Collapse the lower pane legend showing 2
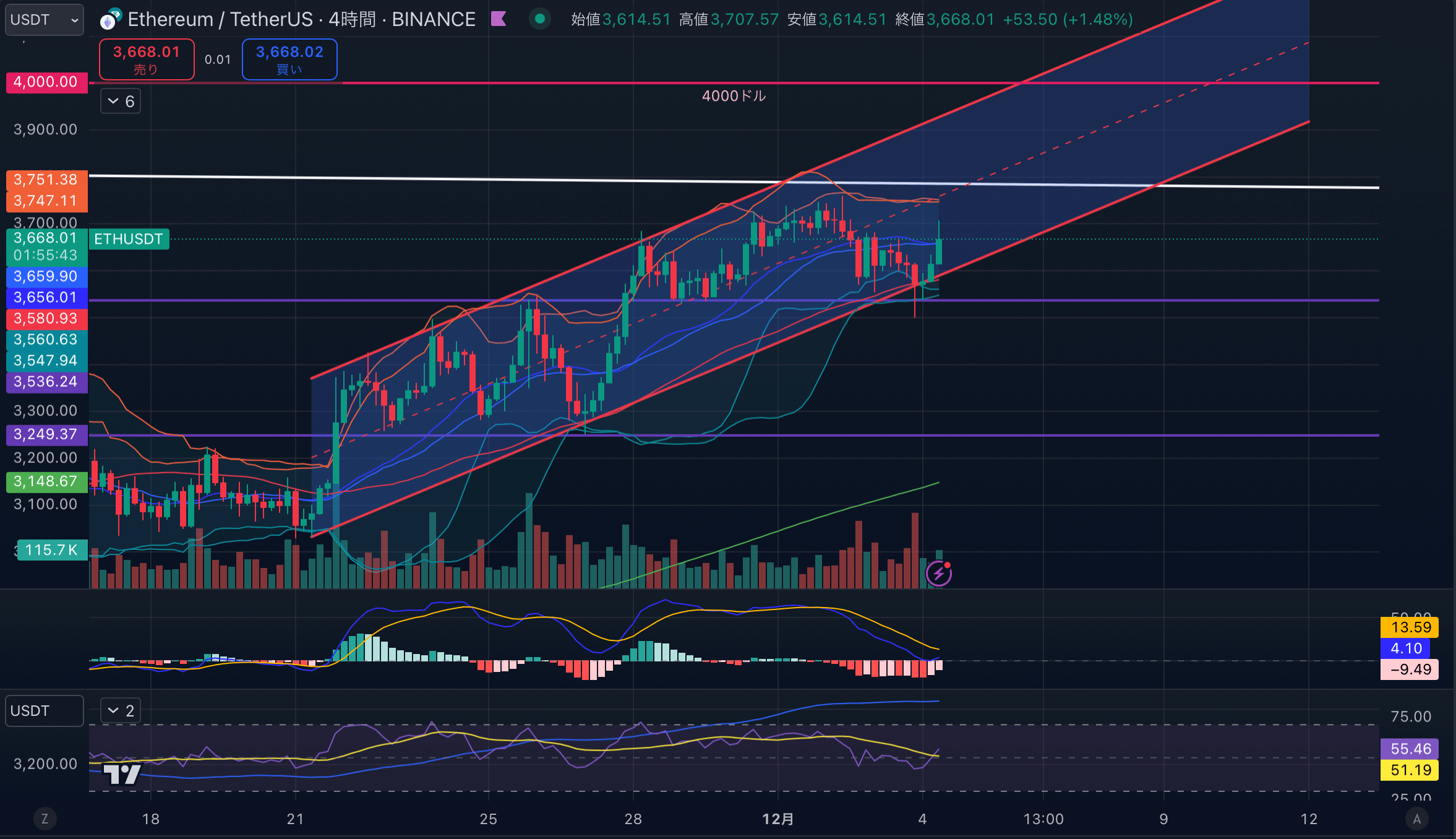 [121, 711]
